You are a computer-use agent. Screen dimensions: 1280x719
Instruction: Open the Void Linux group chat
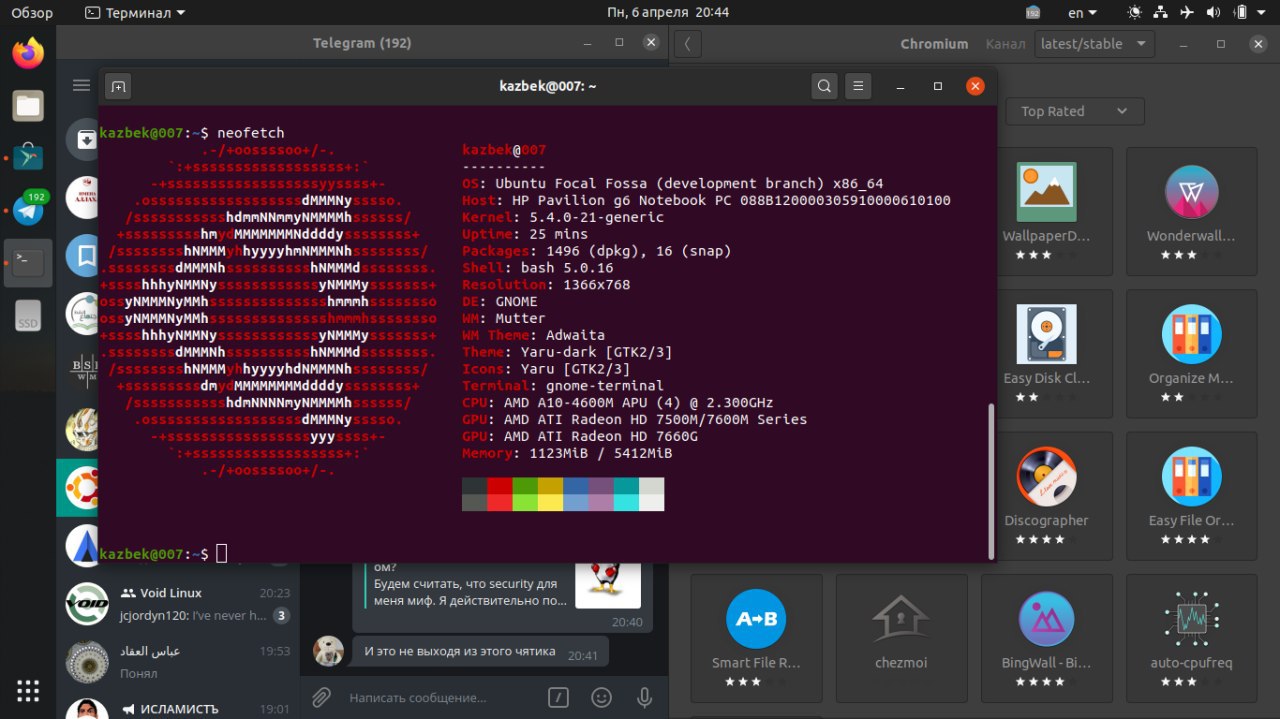tap(178, 604)
